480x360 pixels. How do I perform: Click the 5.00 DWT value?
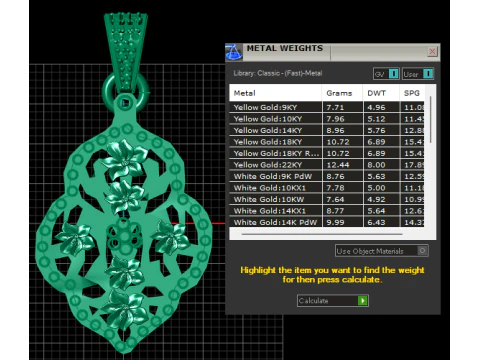point(376,188)
